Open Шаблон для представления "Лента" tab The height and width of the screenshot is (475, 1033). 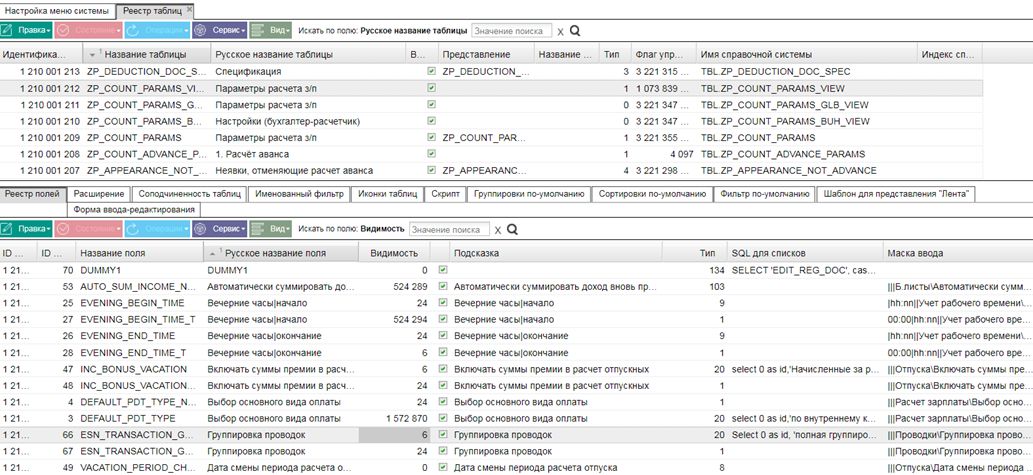point(896,194)
